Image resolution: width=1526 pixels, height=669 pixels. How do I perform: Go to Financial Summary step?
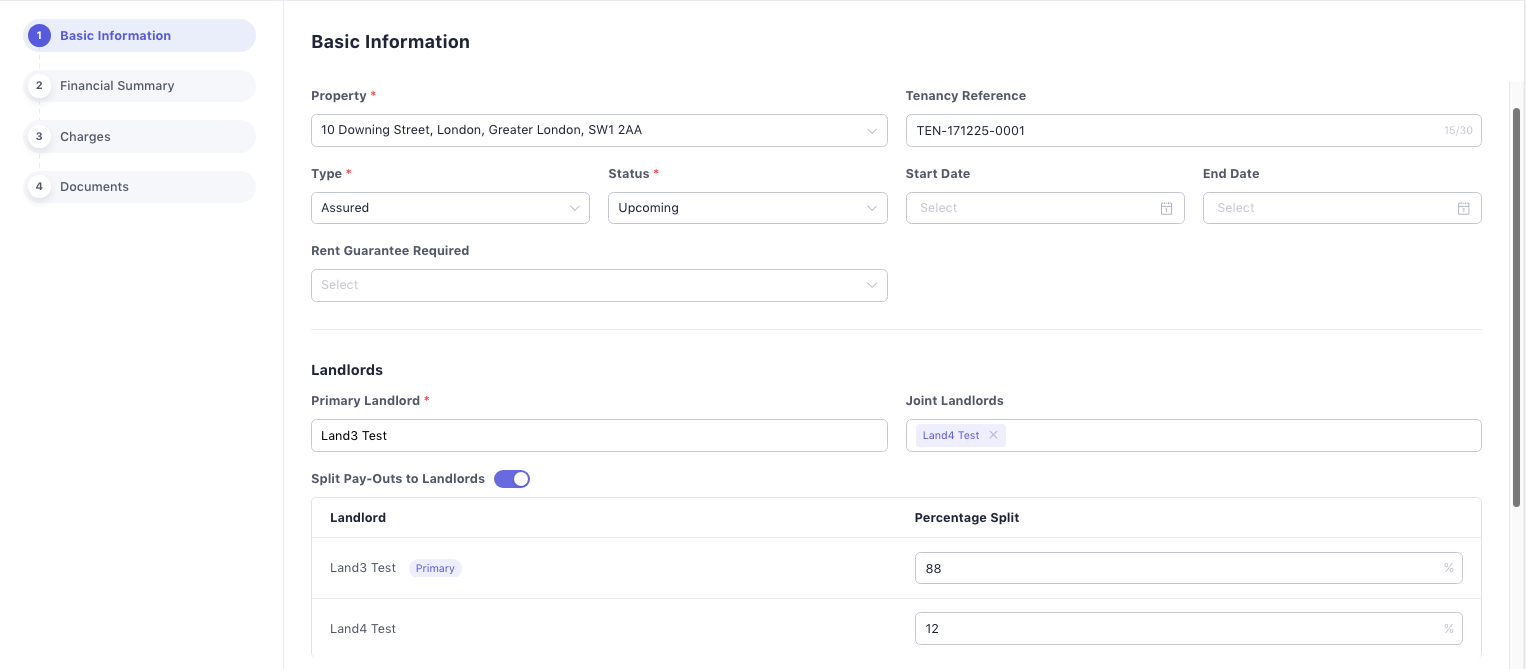coord(117,86)
